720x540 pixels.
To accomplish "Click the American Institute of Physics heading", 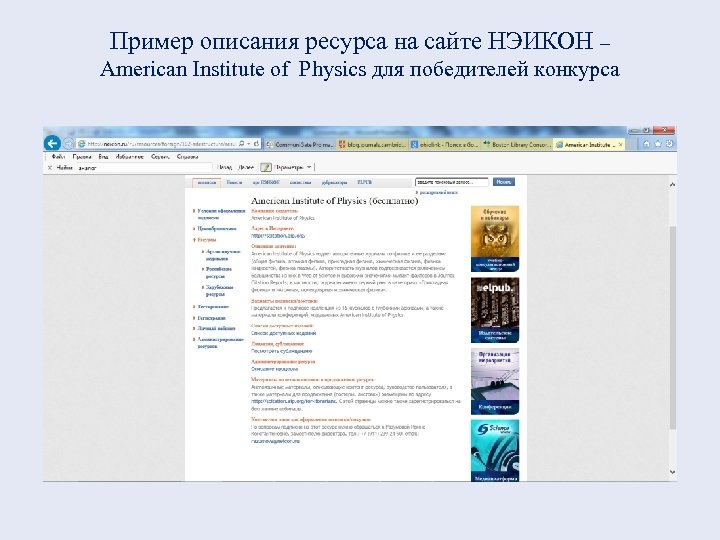I will pos(334,201).
